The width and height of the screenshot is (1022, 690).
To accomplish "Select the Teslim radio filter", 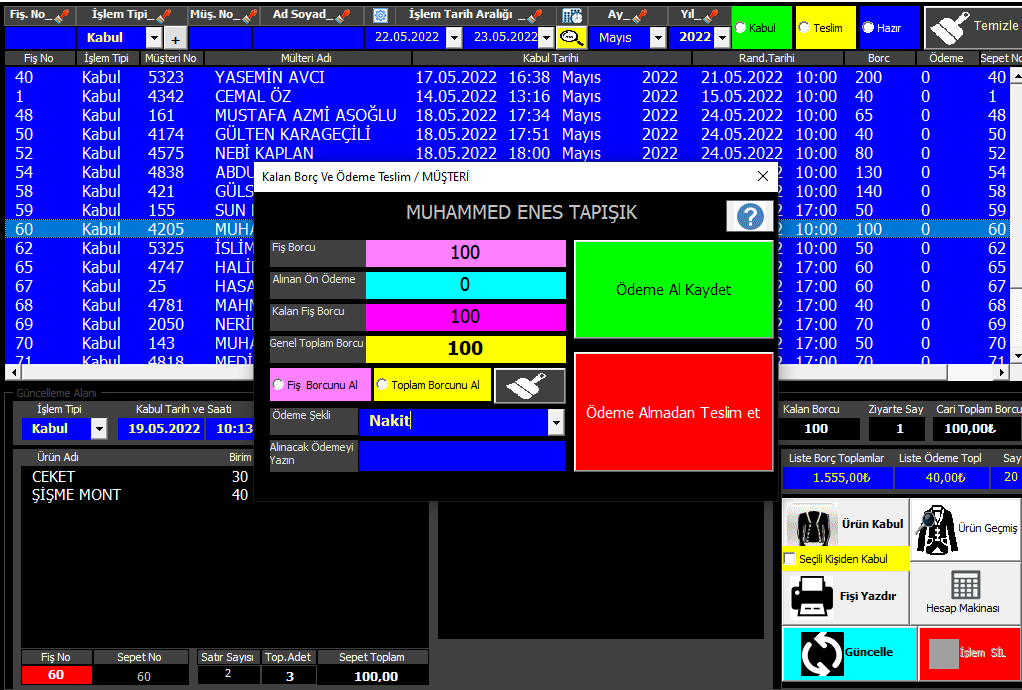I will [x=805, y=28].
